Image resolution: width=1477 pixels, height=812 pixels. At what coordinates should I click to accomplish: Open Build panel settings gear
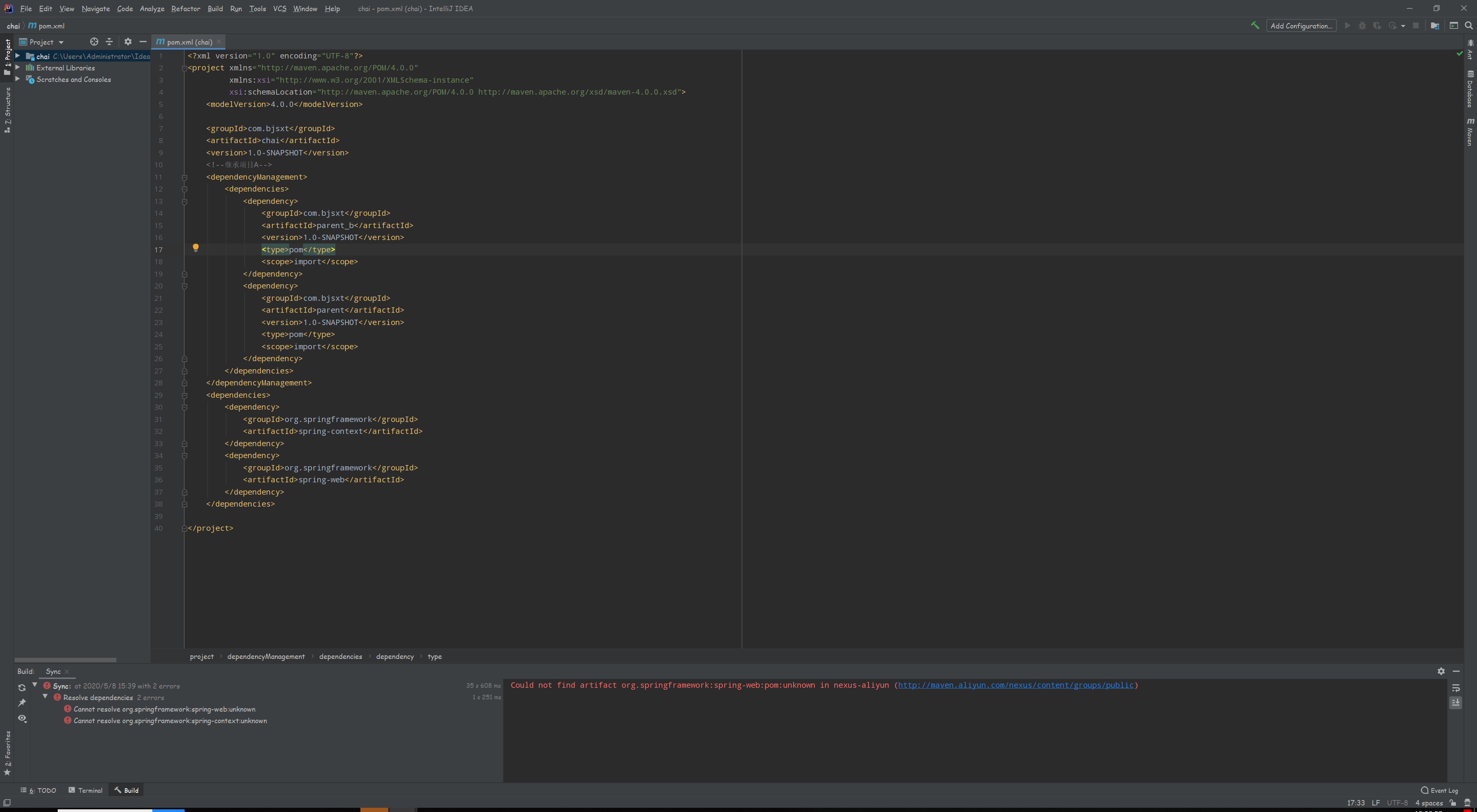pyautogui.click(x=1441, y=671)
